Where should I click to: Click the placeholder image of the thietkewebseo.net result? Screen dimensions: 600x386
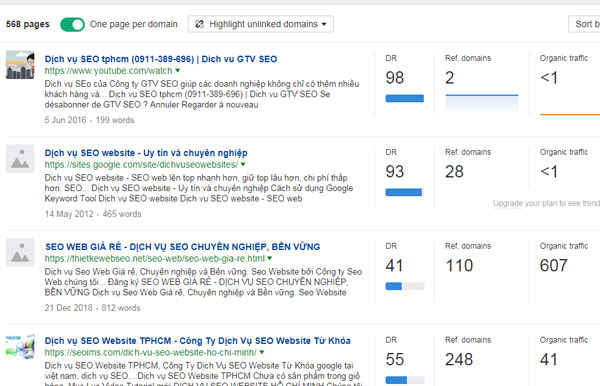[x=20, y=252]
